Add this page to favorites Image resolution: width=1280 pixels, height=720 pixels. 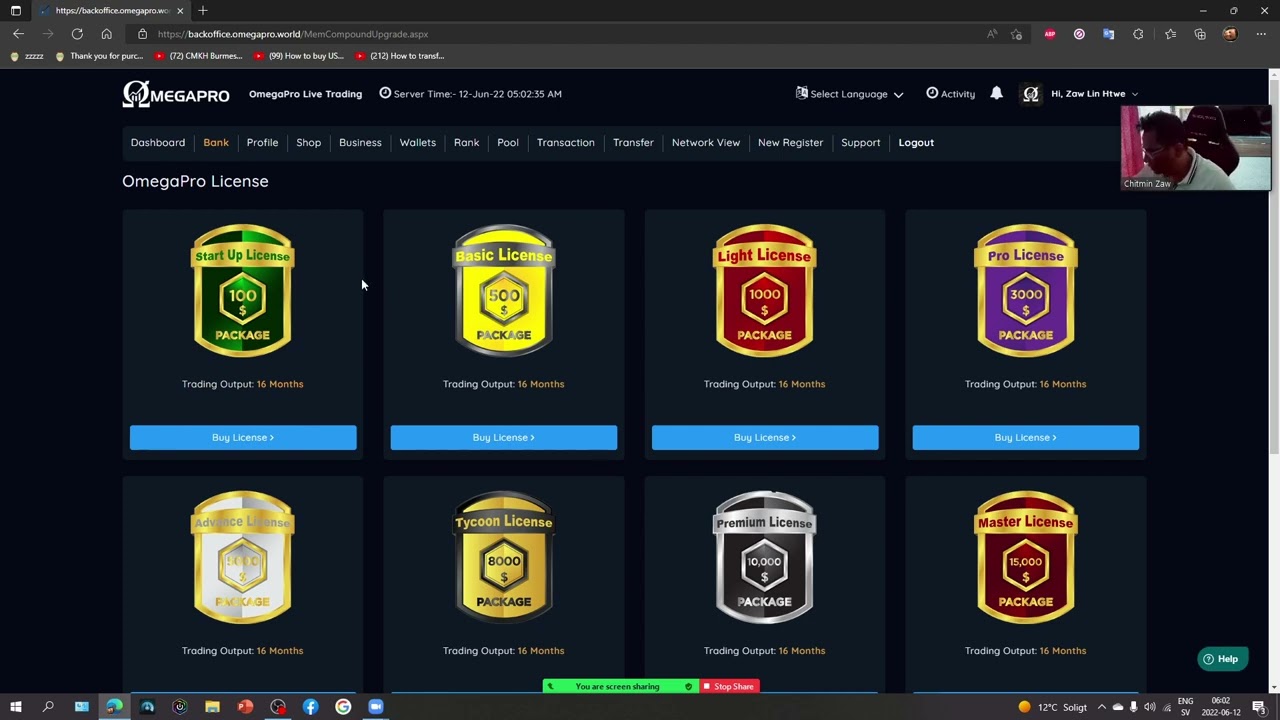1016,34
